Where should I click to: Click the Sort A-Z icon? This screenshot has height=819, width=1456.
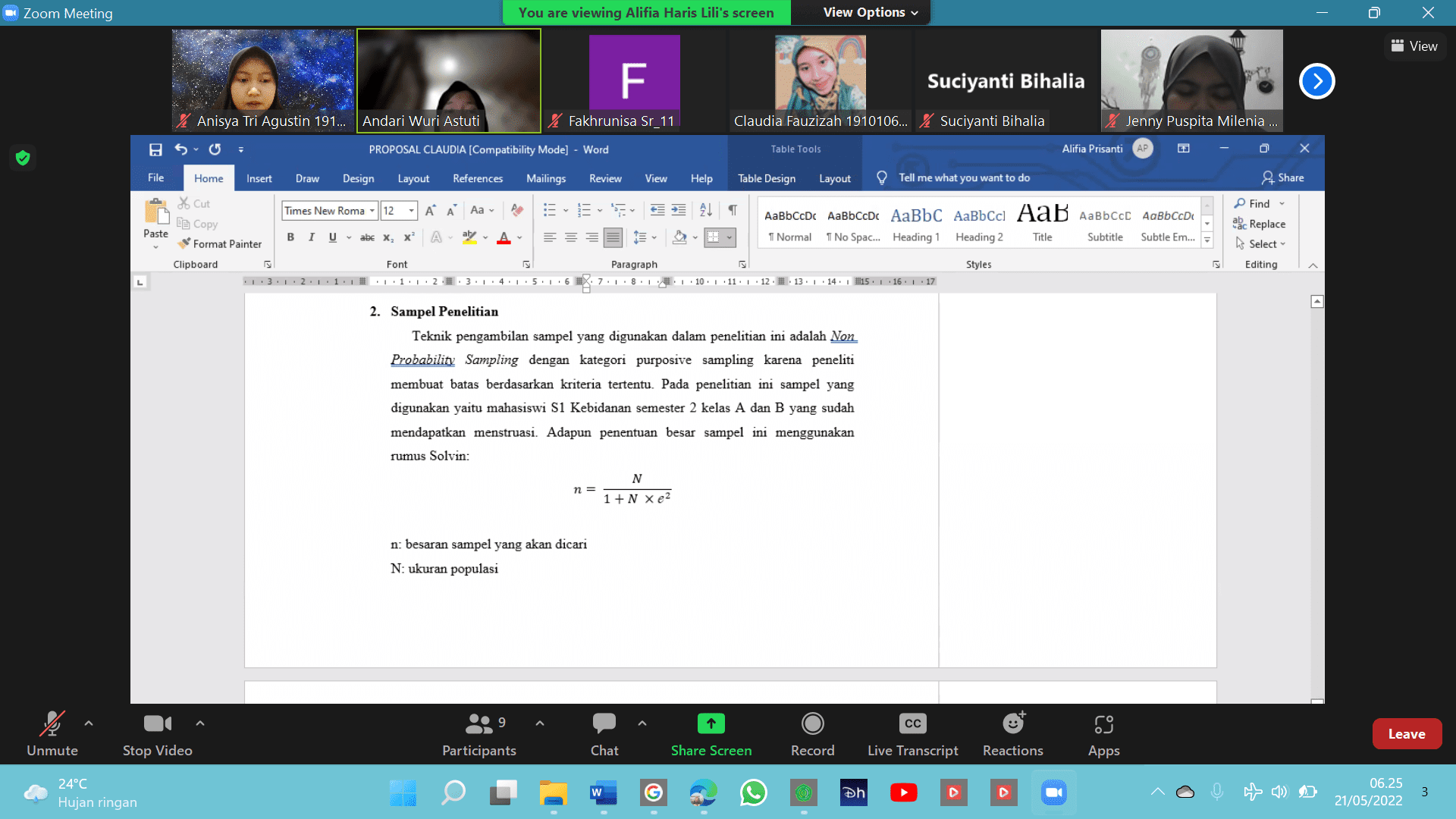pyautogui.click(x=706, y=210)
